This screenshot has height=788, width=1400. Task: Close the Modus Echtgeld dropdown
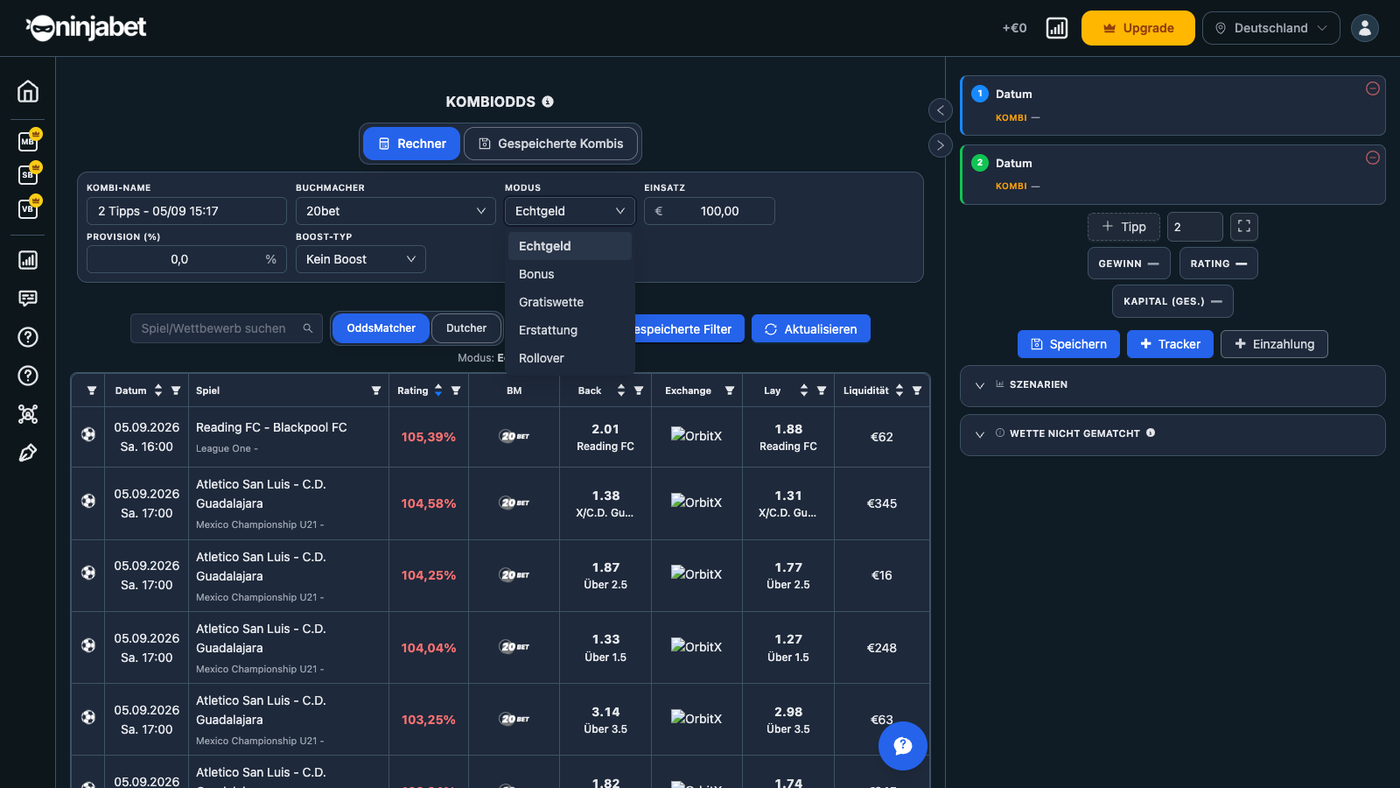click(x=570, y=211)
